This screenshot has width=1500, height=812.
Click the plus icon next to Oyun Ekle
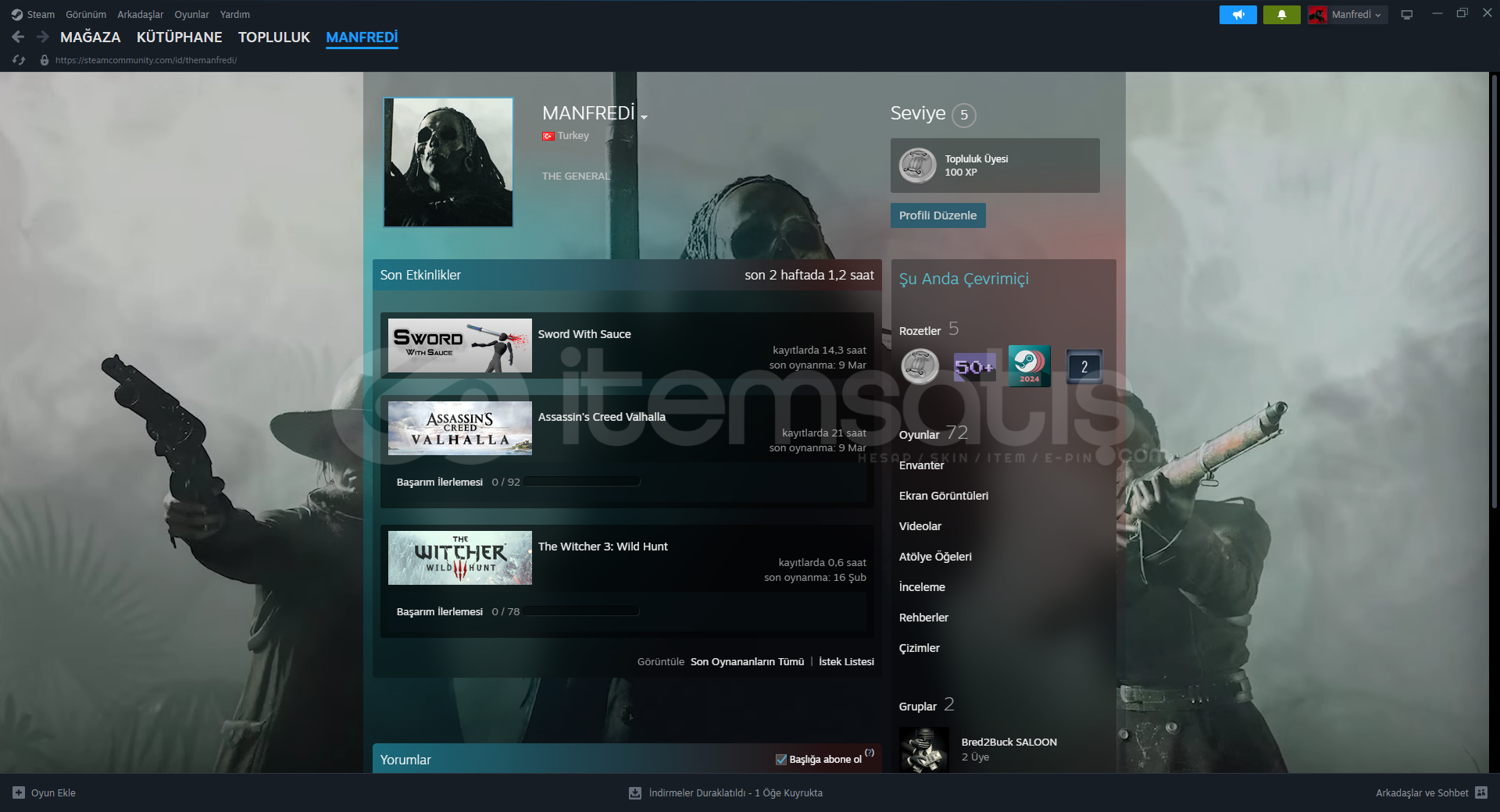point(19,792)
